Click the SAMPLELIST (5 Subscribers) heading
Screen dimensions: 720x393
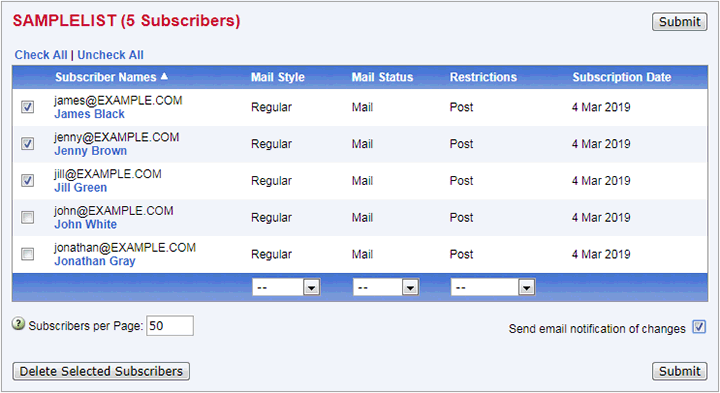(127, 21)
